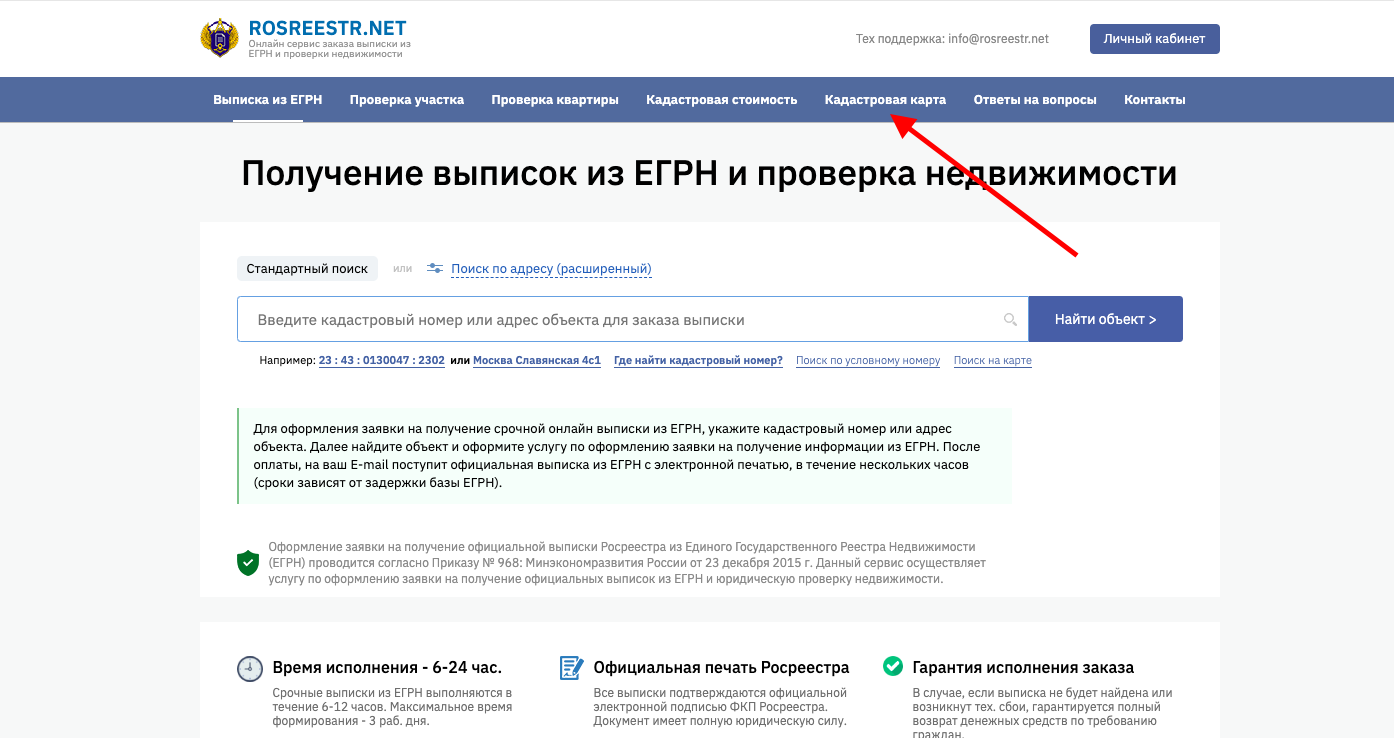Screen dimensions: 1394x738
Task: Click the green shield checkmark icon
Action: tap(248, 562)
